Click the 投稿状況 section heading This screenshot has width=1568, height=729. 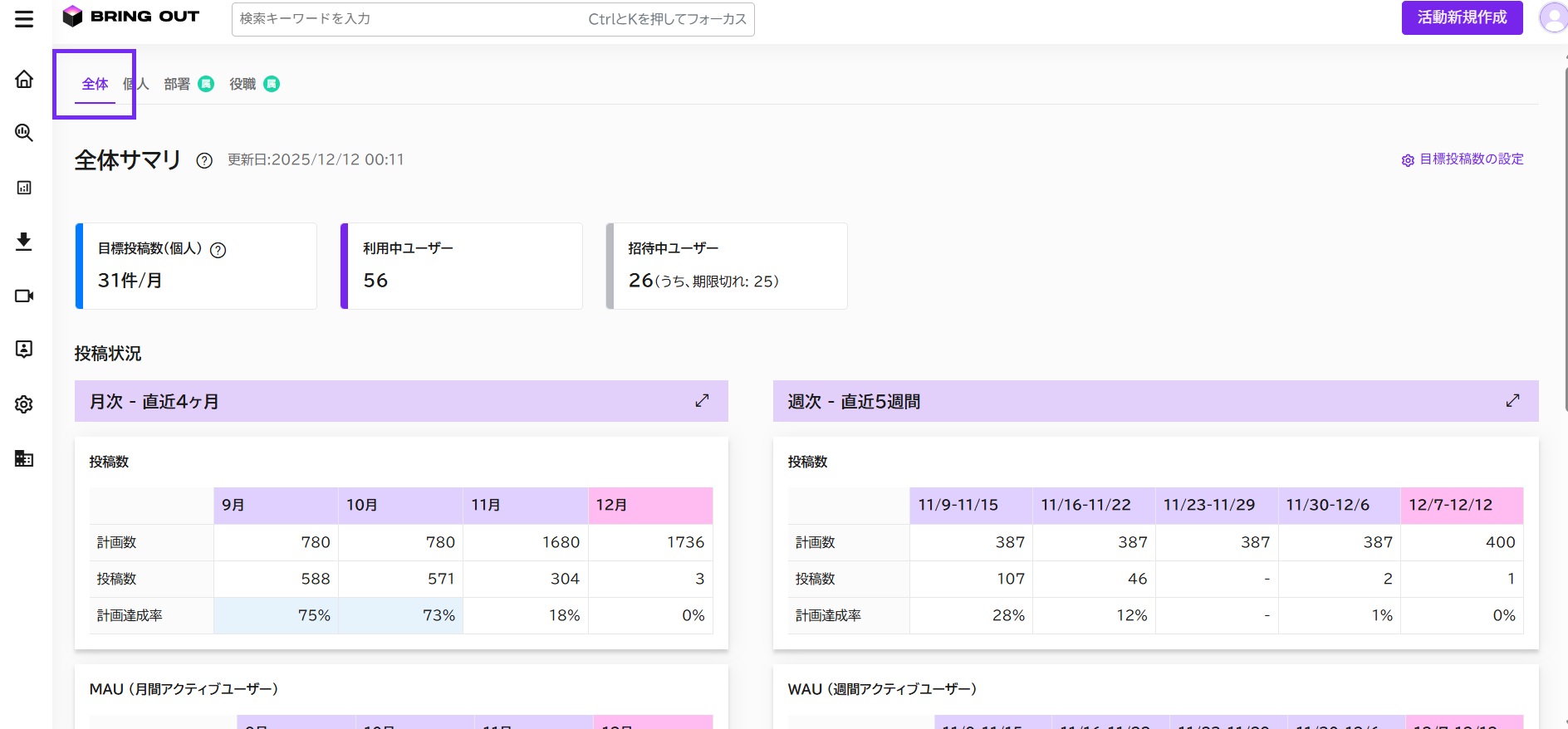(x=108, y=354)
